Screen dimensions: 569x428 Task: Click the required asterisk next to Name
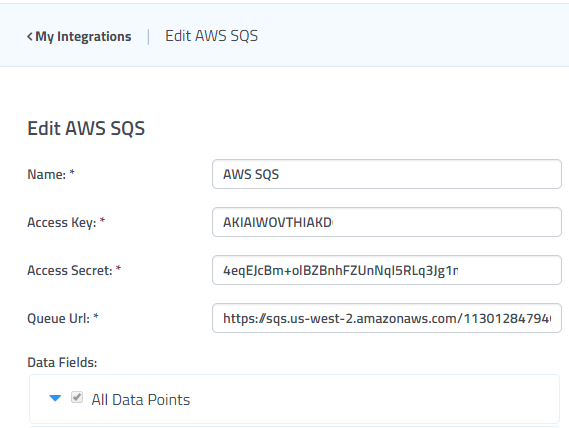72,172
